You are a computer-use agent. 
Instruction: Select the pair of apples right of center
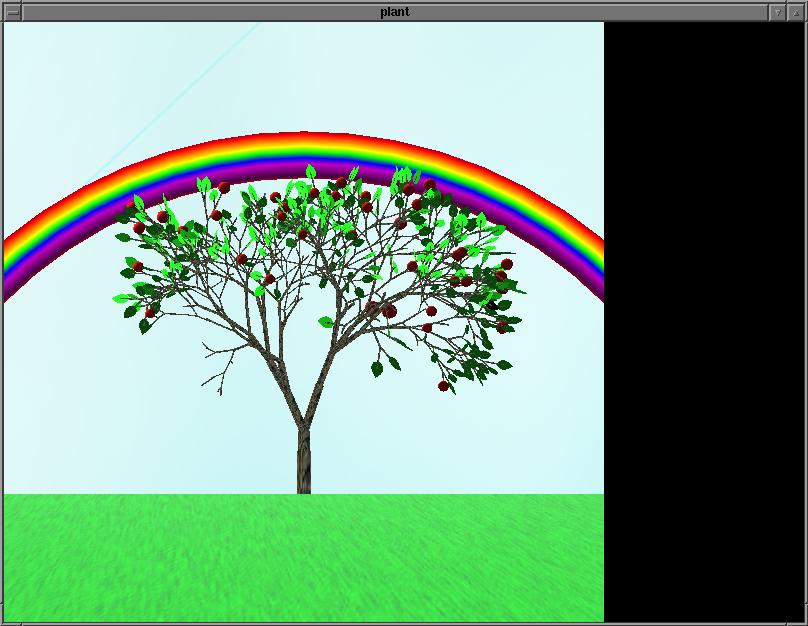[x=388, y=311]
